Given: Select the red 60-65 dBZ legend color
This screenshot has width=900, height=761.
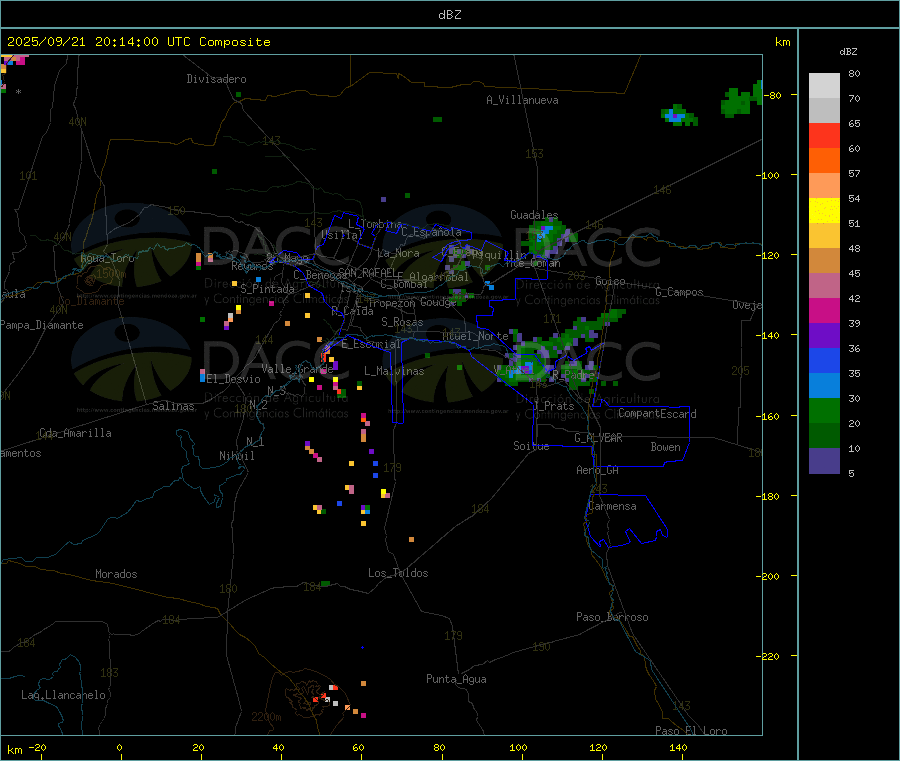Looking at the screenshot, I should (824, 135).
